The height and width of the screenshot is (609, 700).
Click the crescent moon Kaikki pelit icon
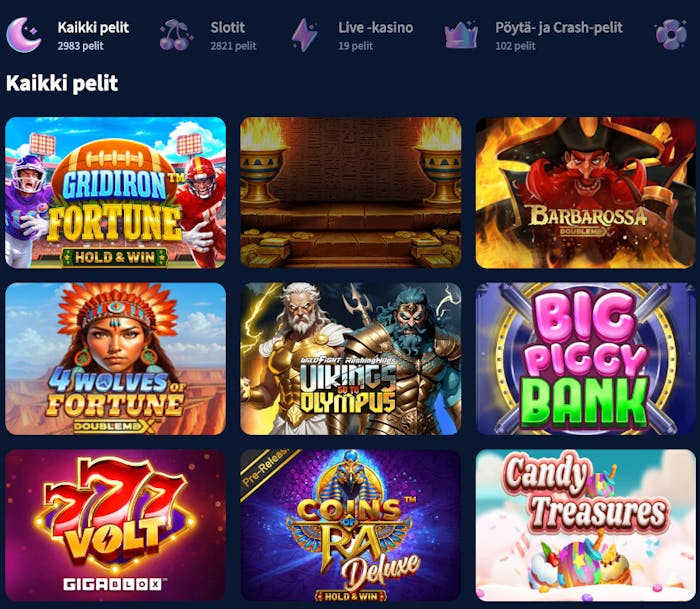point(24,35)
